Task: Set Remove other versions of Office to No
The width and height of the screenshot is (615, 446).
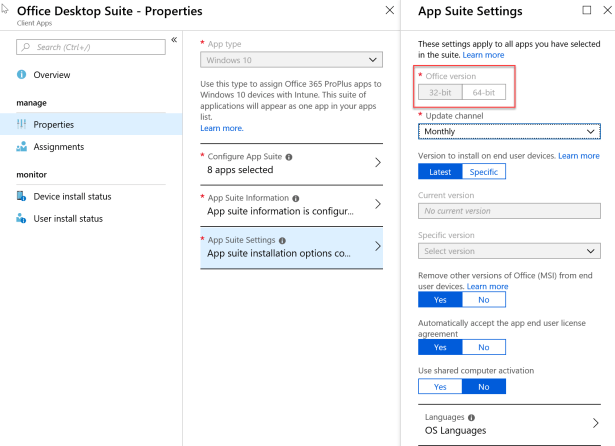Action: (x=484, y=299)
